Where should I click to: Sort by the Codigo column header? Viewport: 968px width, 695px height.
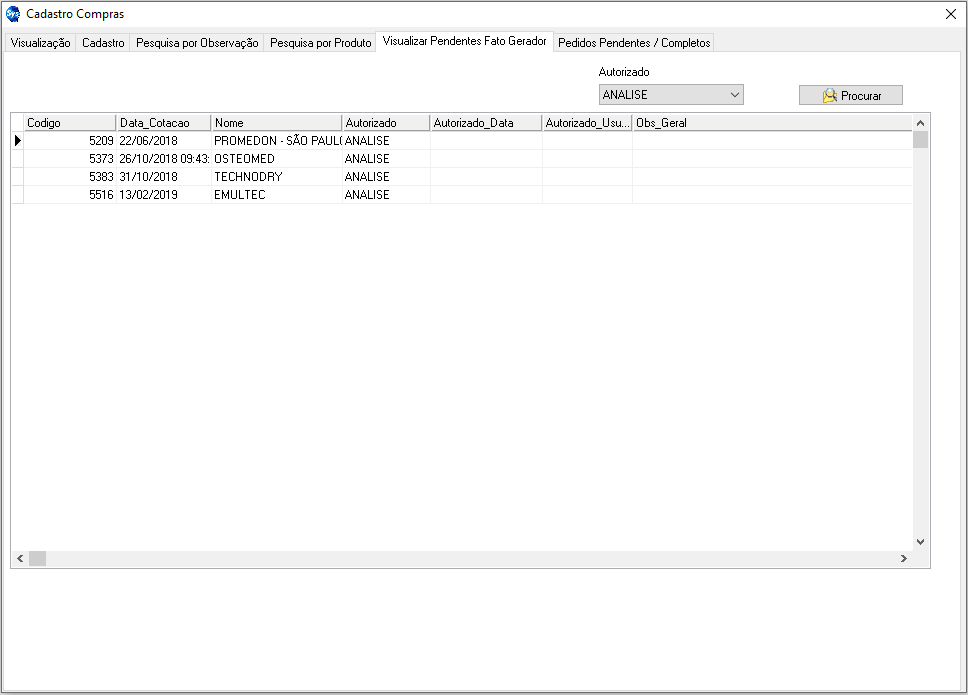69,123
